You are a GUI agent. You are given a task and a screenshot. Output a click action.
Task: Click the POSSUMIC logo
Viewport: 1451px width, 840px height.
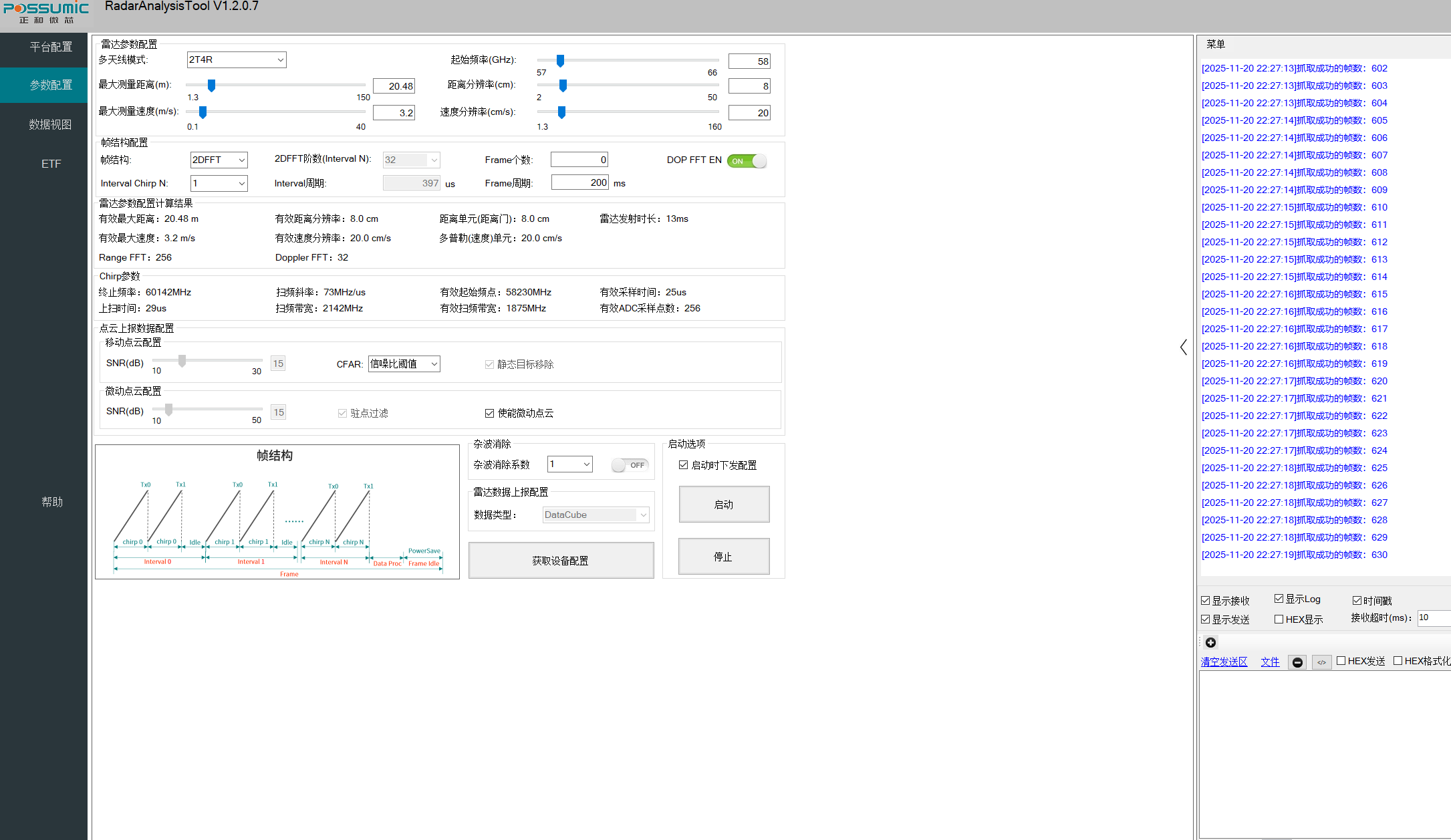(45, 11)
